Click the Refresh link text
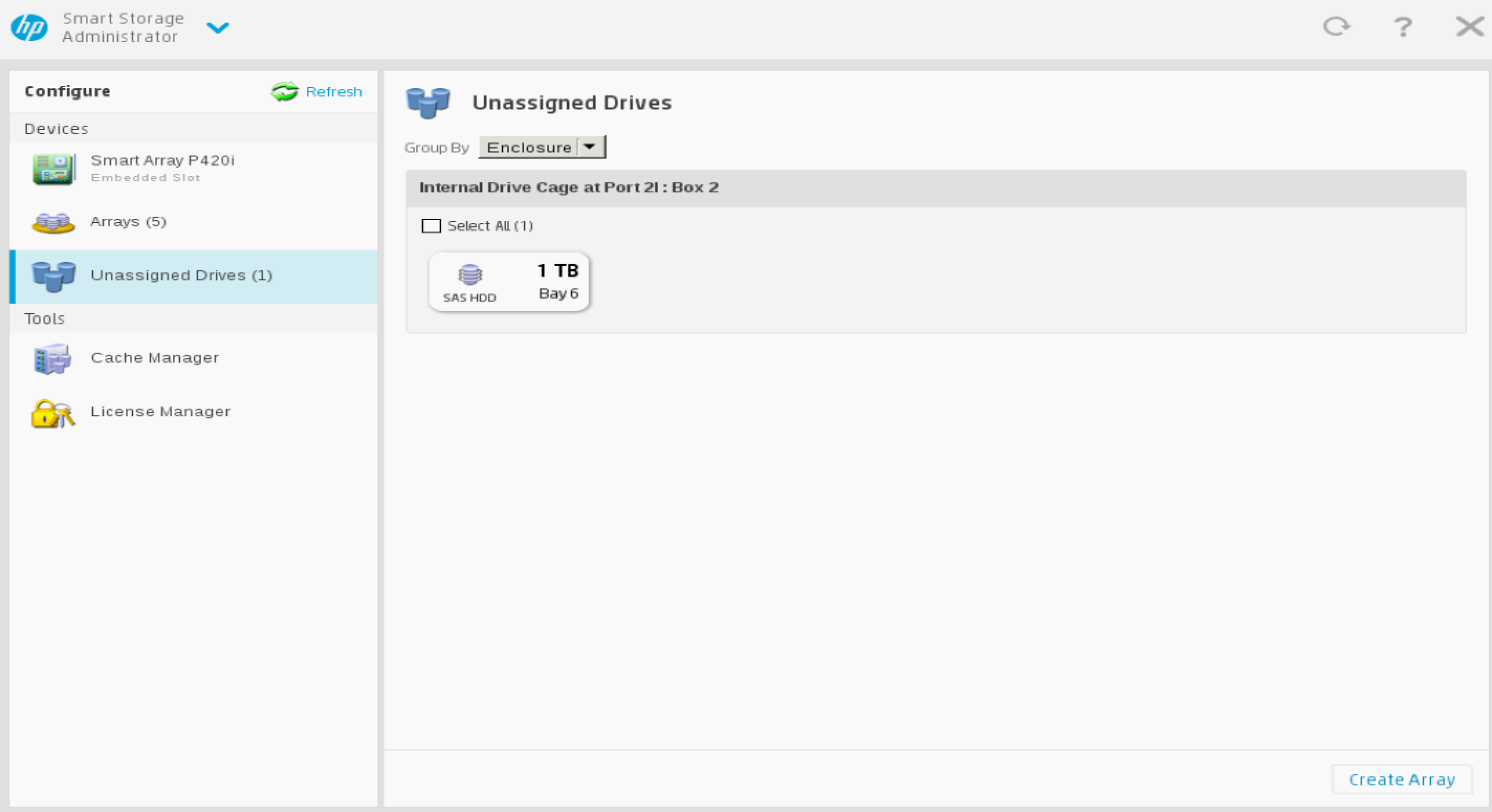1492x812 pixels. [334, 92]
